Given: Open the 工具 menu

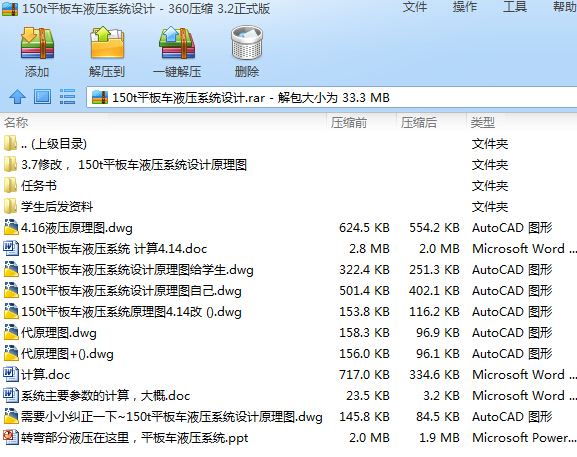Looking at the screenshot, I should [514, 7].
